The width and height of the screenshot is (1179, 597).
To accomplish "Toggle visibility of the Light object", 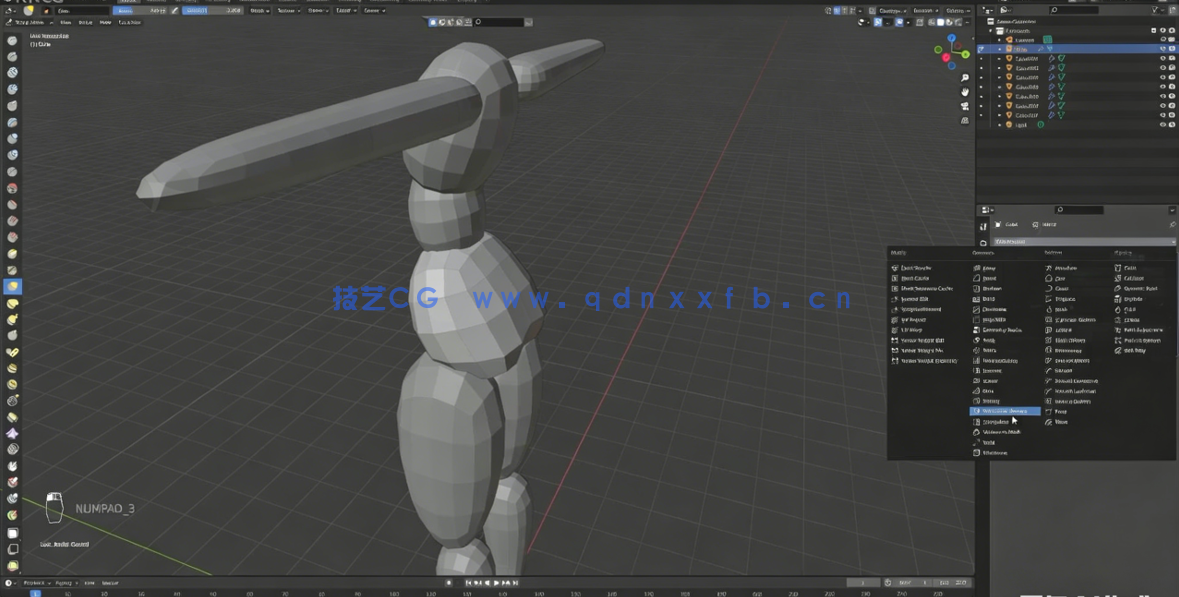I will click(x=1162, y=125).
